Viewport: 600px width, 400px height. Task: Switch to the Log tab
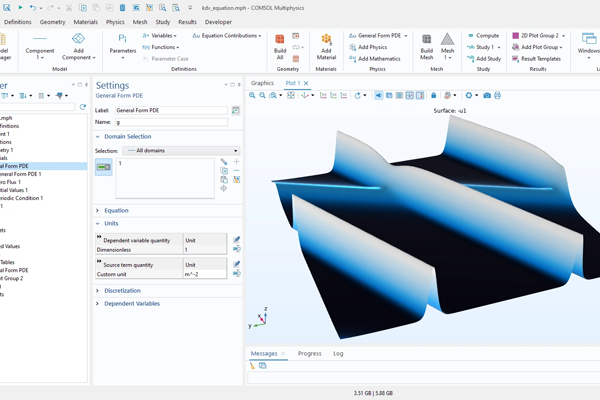click(338, 354)
